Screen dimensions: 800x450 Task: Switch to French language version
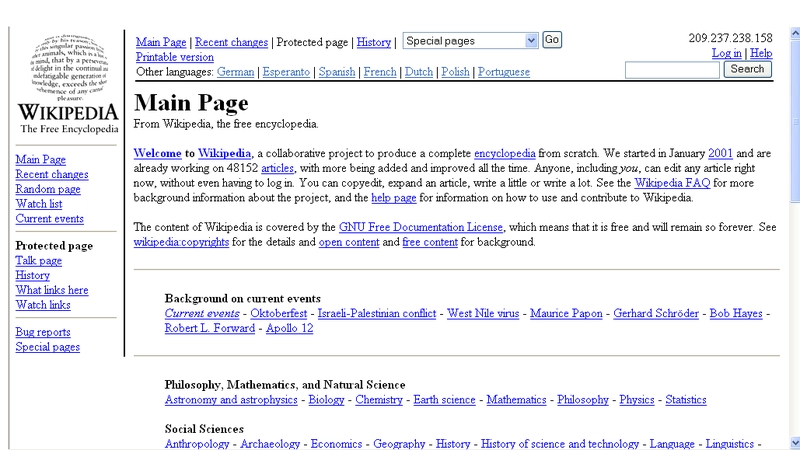point(380,72)
